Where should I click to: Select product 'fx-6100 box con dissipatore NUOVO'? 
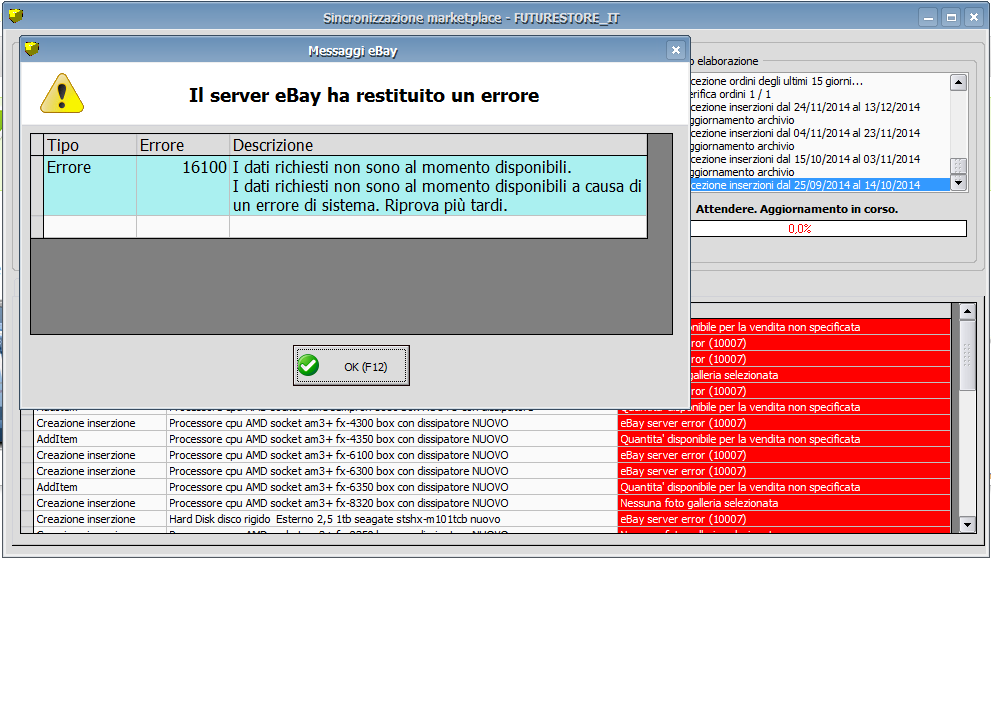pyautogui.click(x=392, y=455)
